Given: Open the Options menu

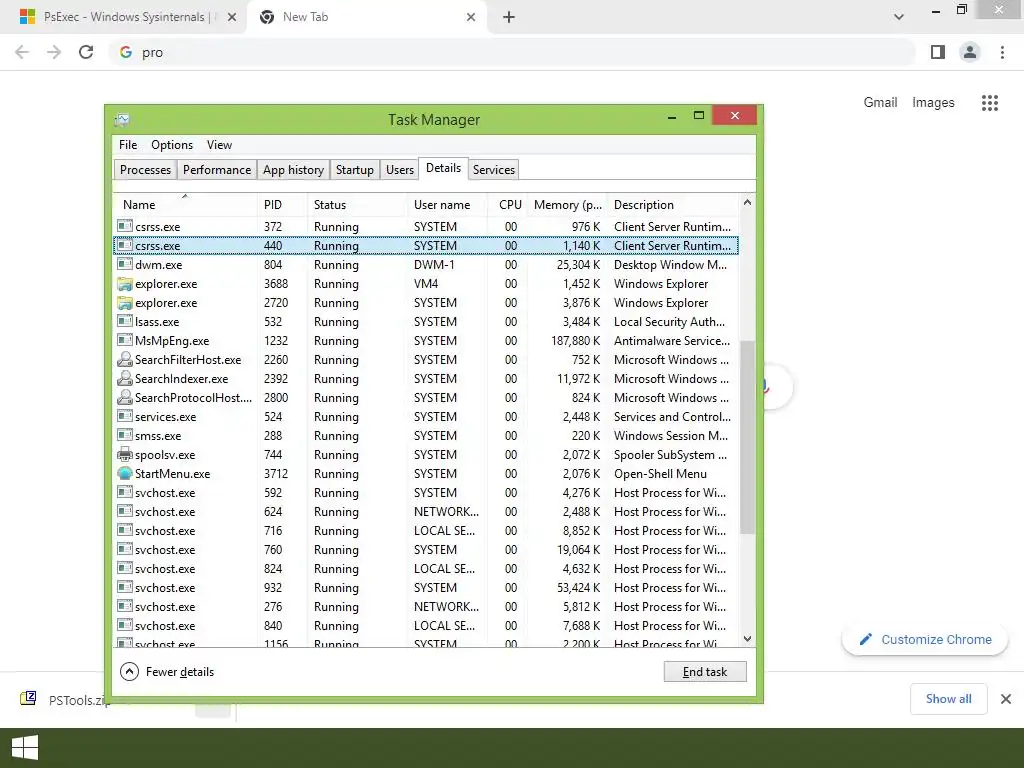Looking at the screenshot, I should click(172, 145).
